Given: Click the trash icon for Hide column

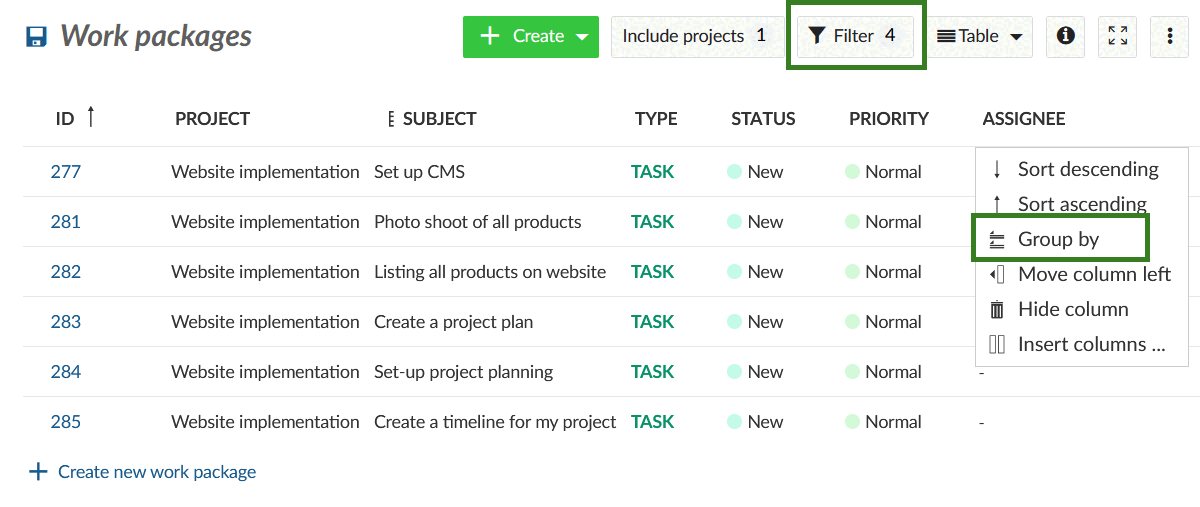Looking at the screenshot, I should [x=997, y=310].
